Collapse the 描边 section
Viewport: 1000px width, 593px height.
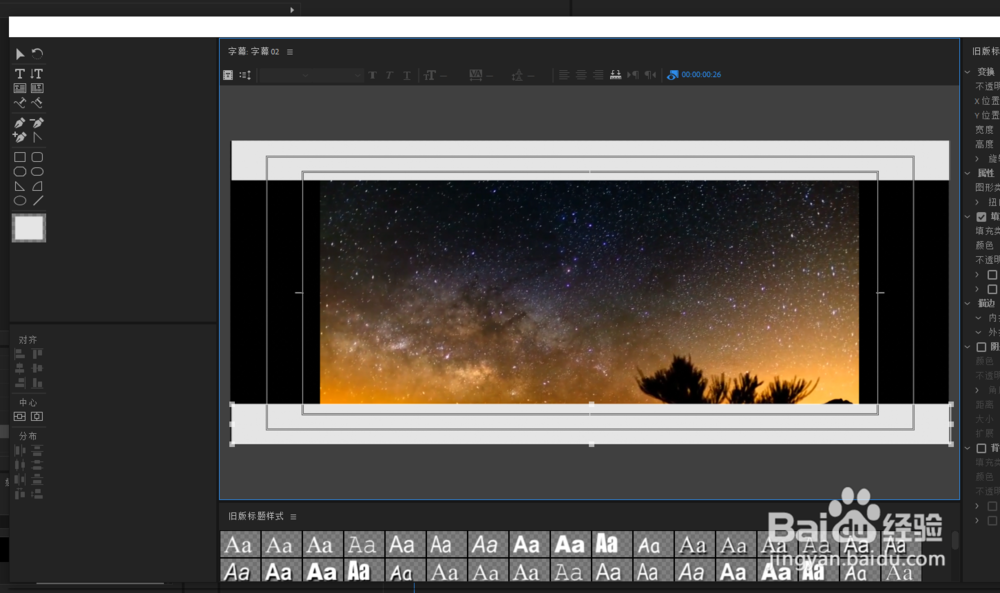pyautogui.click(x=967, y=304)
